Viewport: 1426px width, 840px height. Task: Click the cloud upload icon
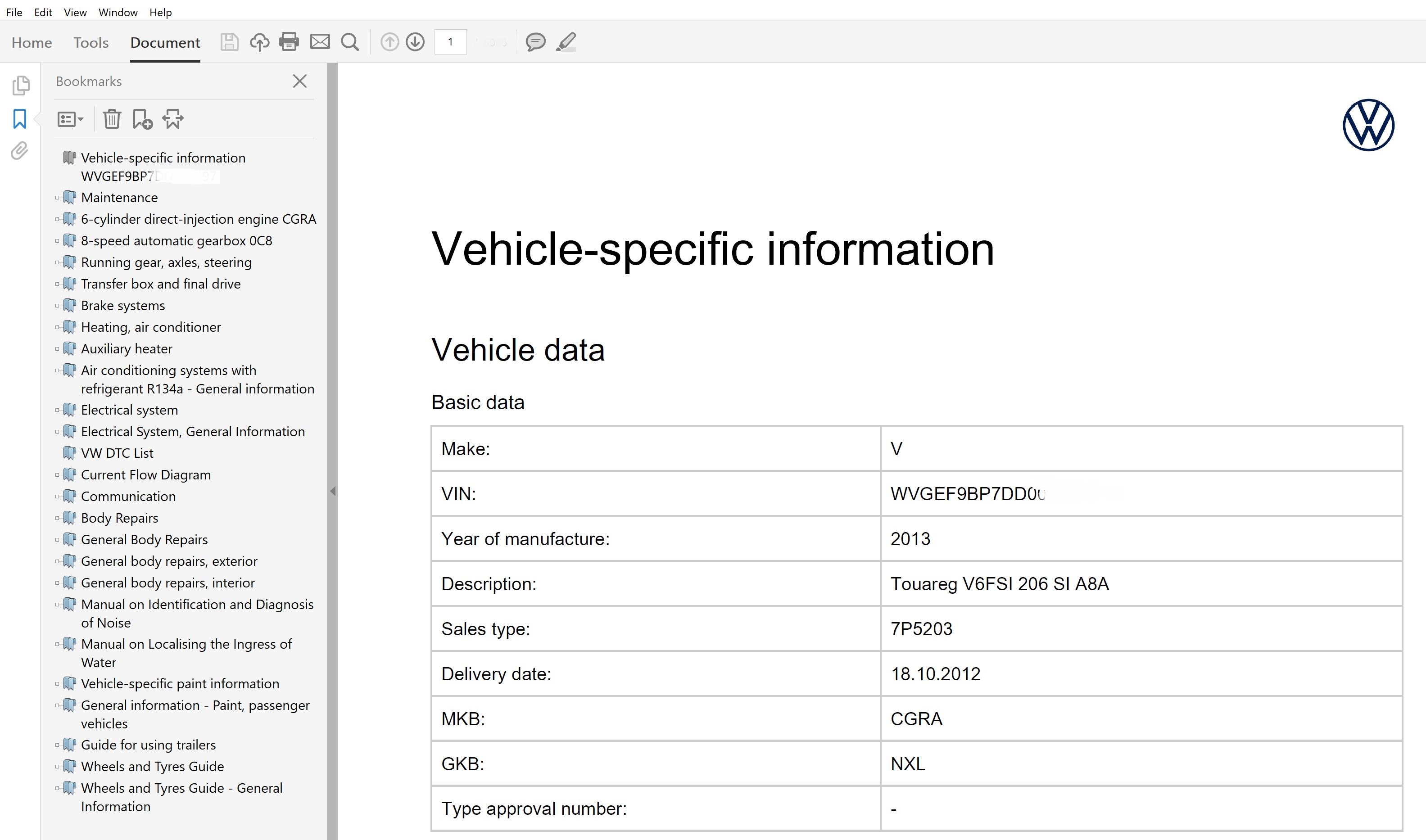(259, 42)
